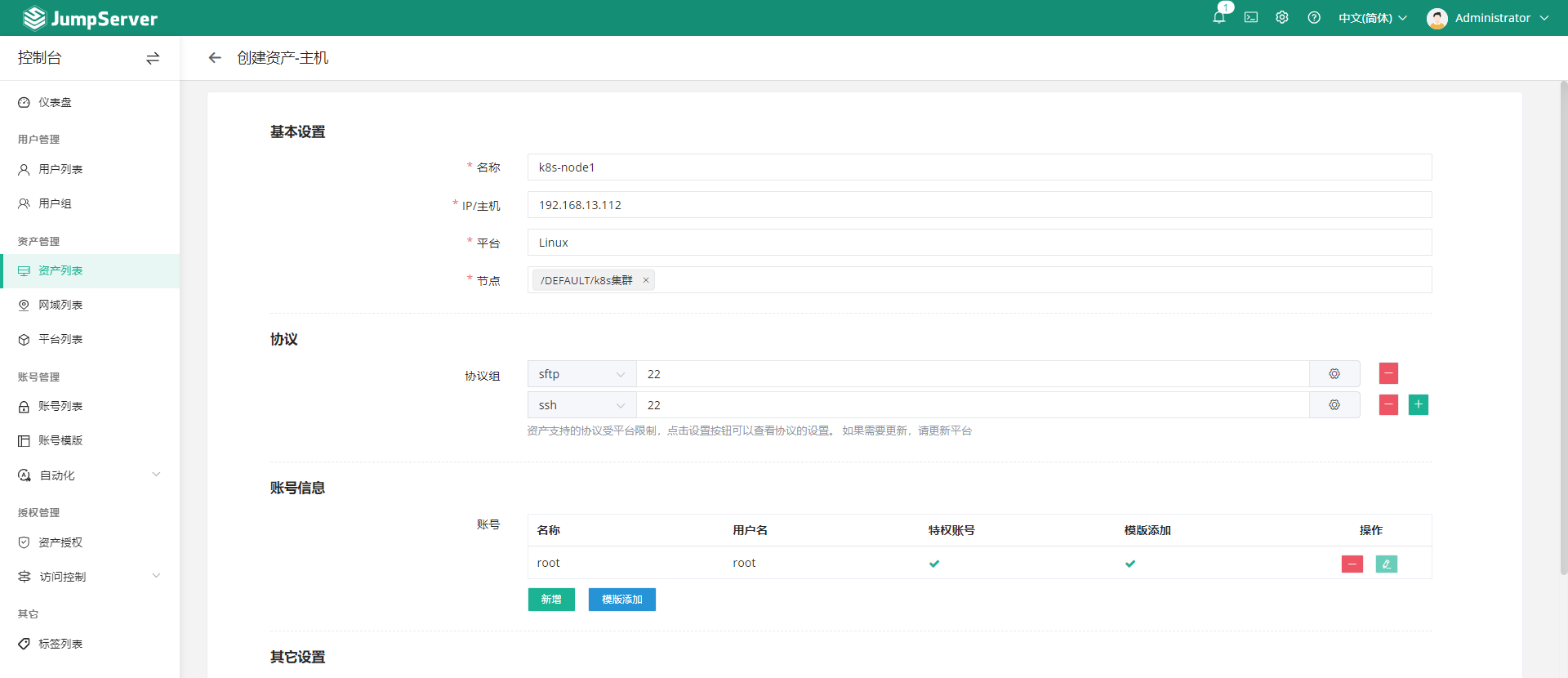Open the Administrator user menu
This screenshot has width=1568, height=678.
[x=1488, y=18]
